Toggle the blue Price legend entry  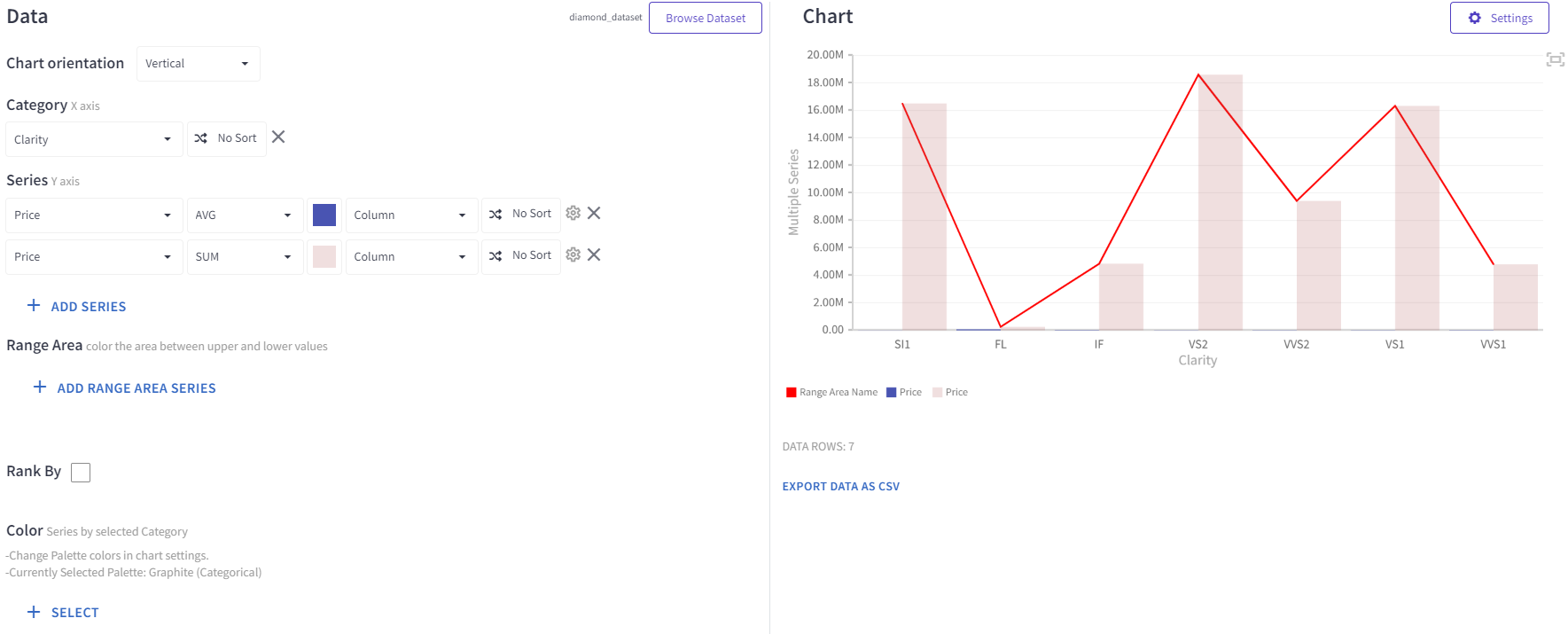pyautogui.click(x=904, y=393)
